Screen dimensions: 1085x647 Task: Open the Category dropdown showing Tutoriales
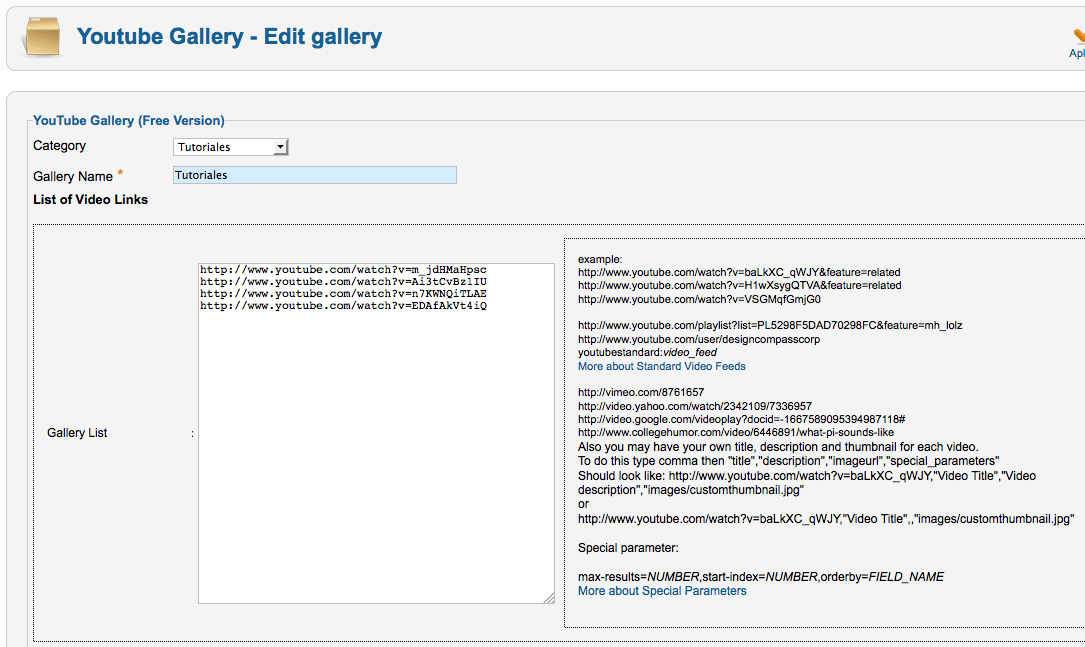tap(230, 147)
